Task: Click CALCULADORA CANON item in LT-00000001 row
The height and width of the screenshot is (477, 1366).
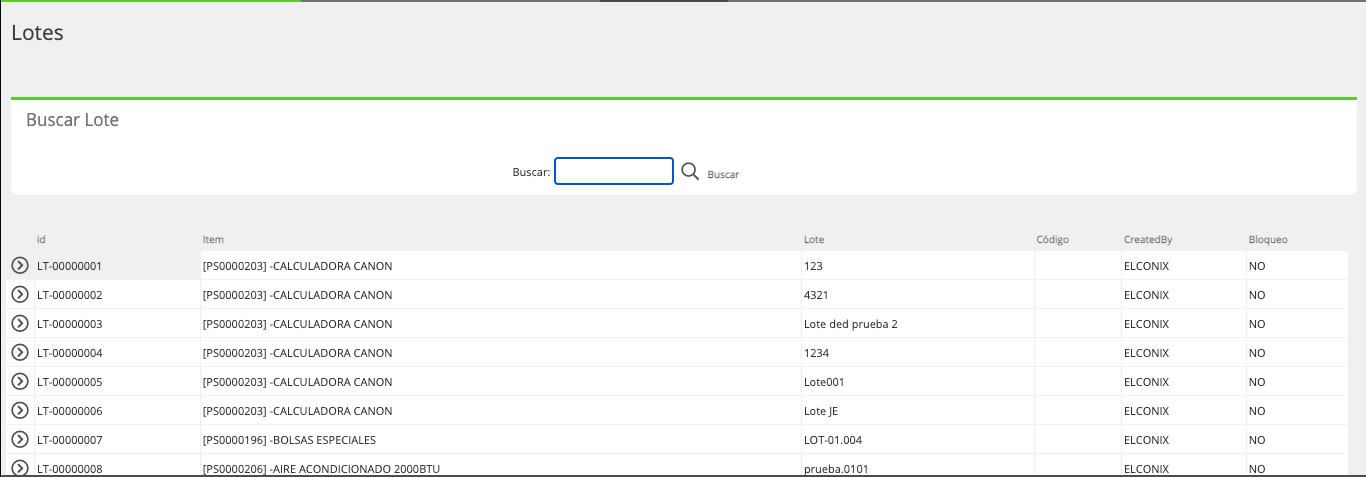Action: click(x=297, y=266)
